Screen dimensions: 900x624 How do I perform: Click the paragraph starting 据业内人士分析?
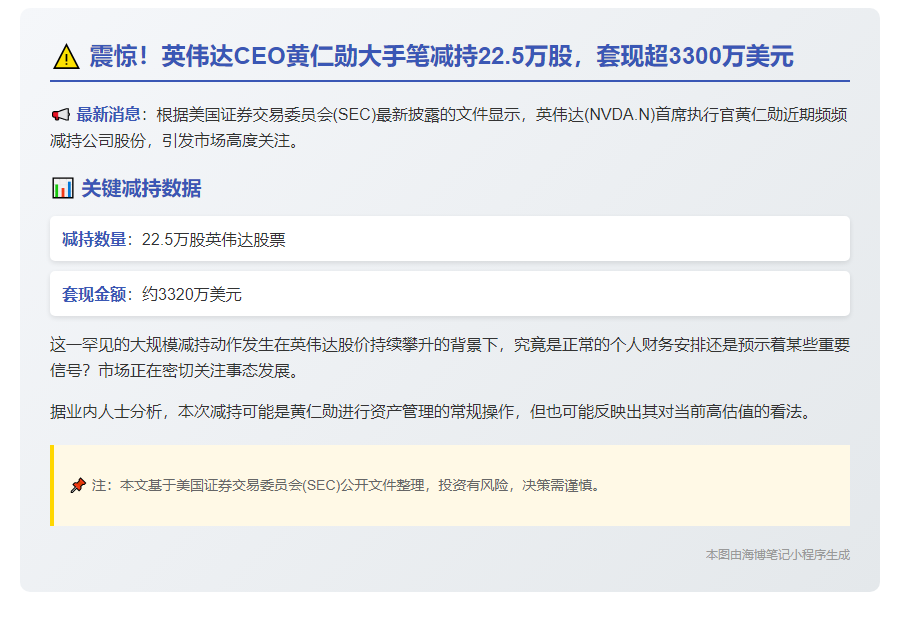[432, 412]
